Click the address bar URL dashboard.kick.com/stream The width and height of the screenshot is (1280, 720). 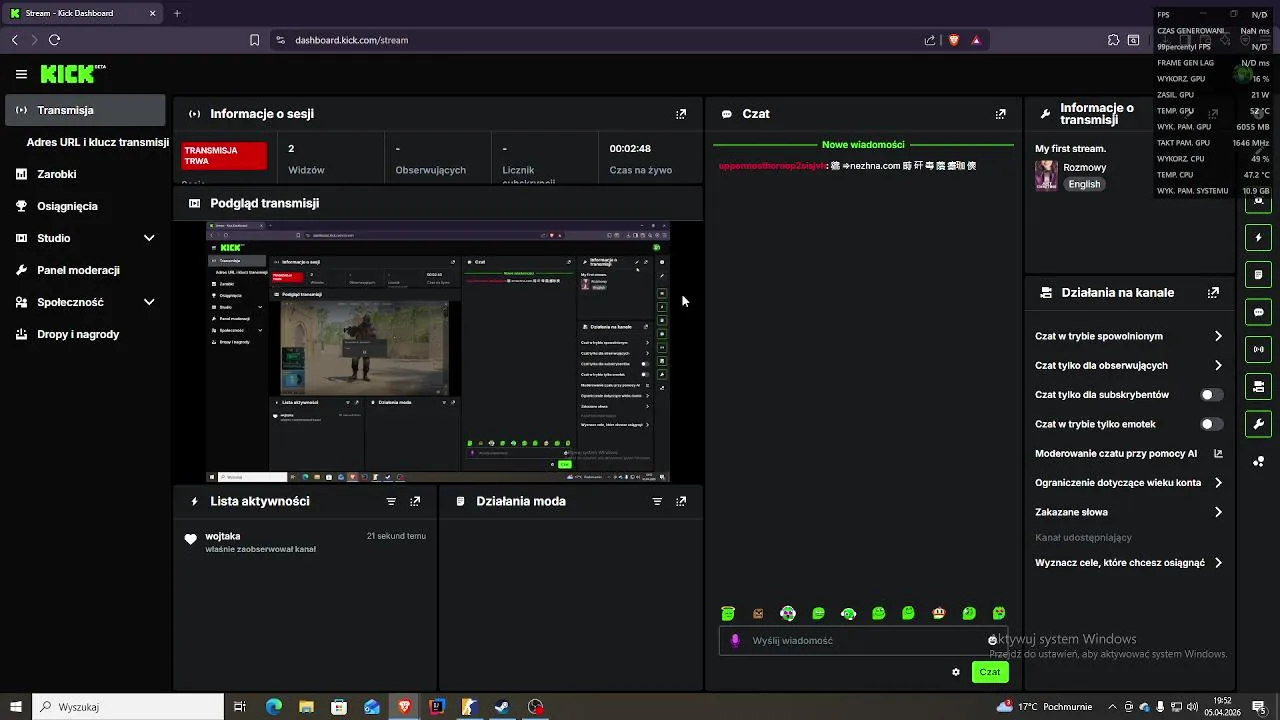point(352,40)
